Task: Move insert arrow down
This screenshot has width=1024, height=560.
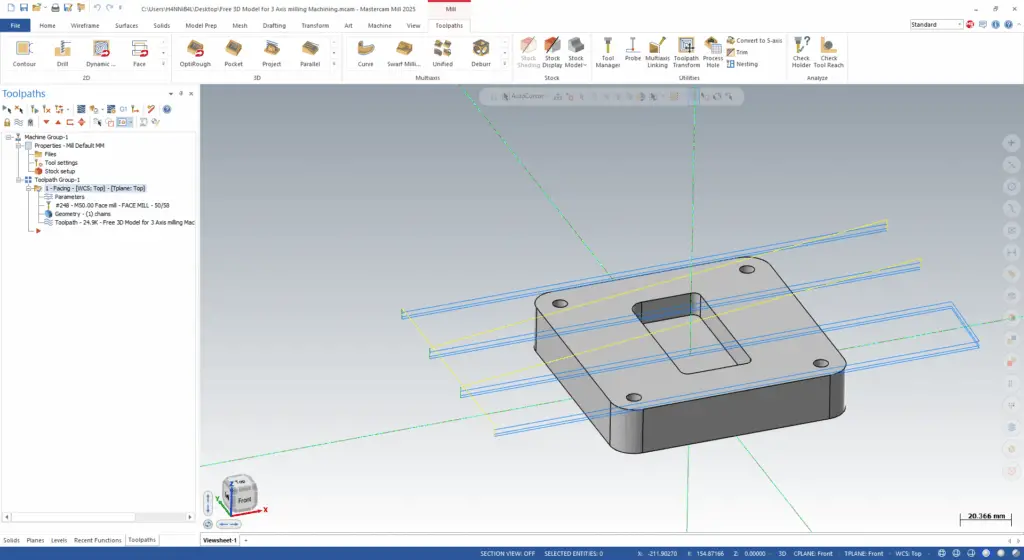Action: (x=46, y=122)
